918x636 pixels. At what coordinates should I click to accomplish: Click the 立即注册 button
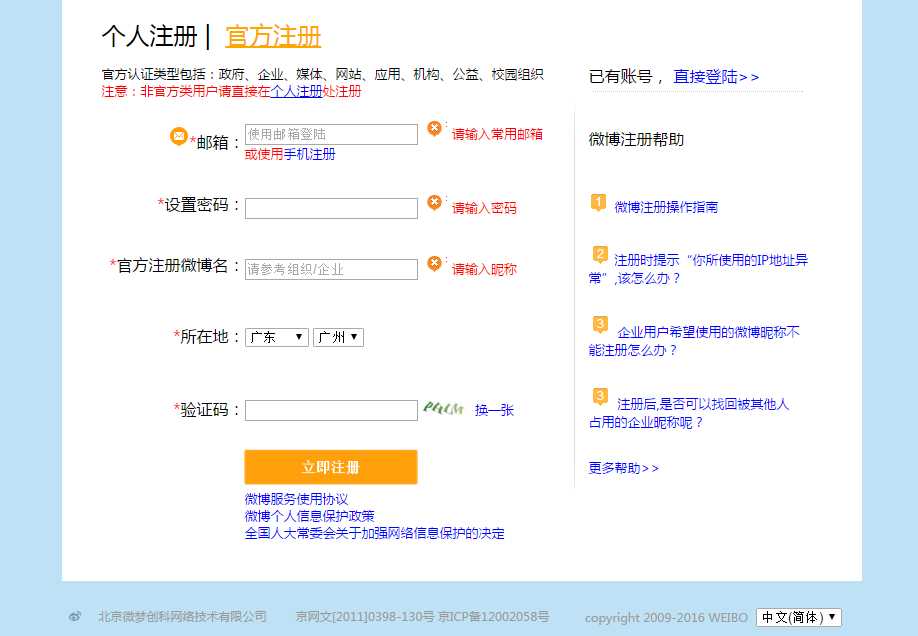coord(331,467)
